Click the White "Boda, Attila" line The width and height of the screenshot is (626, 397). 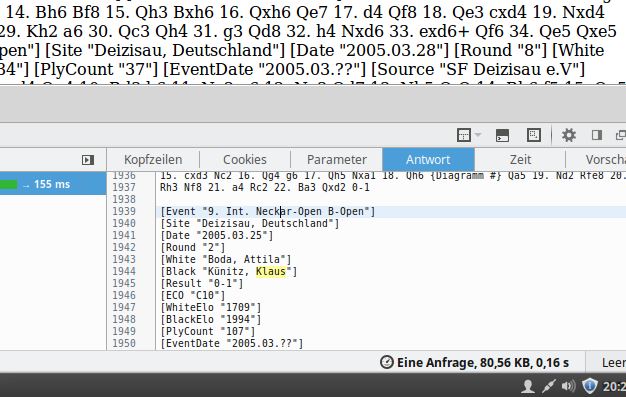(x=226, y=259)
